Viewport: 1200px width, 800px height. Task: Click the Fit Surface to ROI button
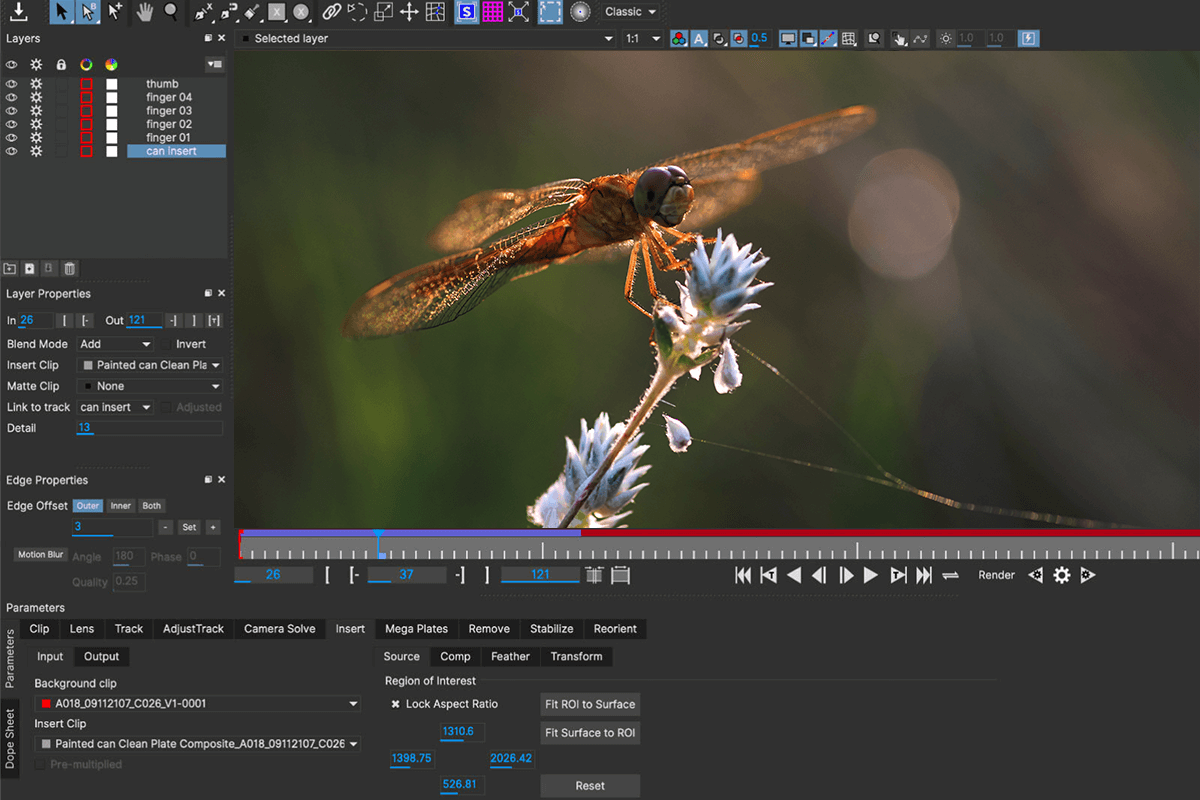[x=590, y=732]
